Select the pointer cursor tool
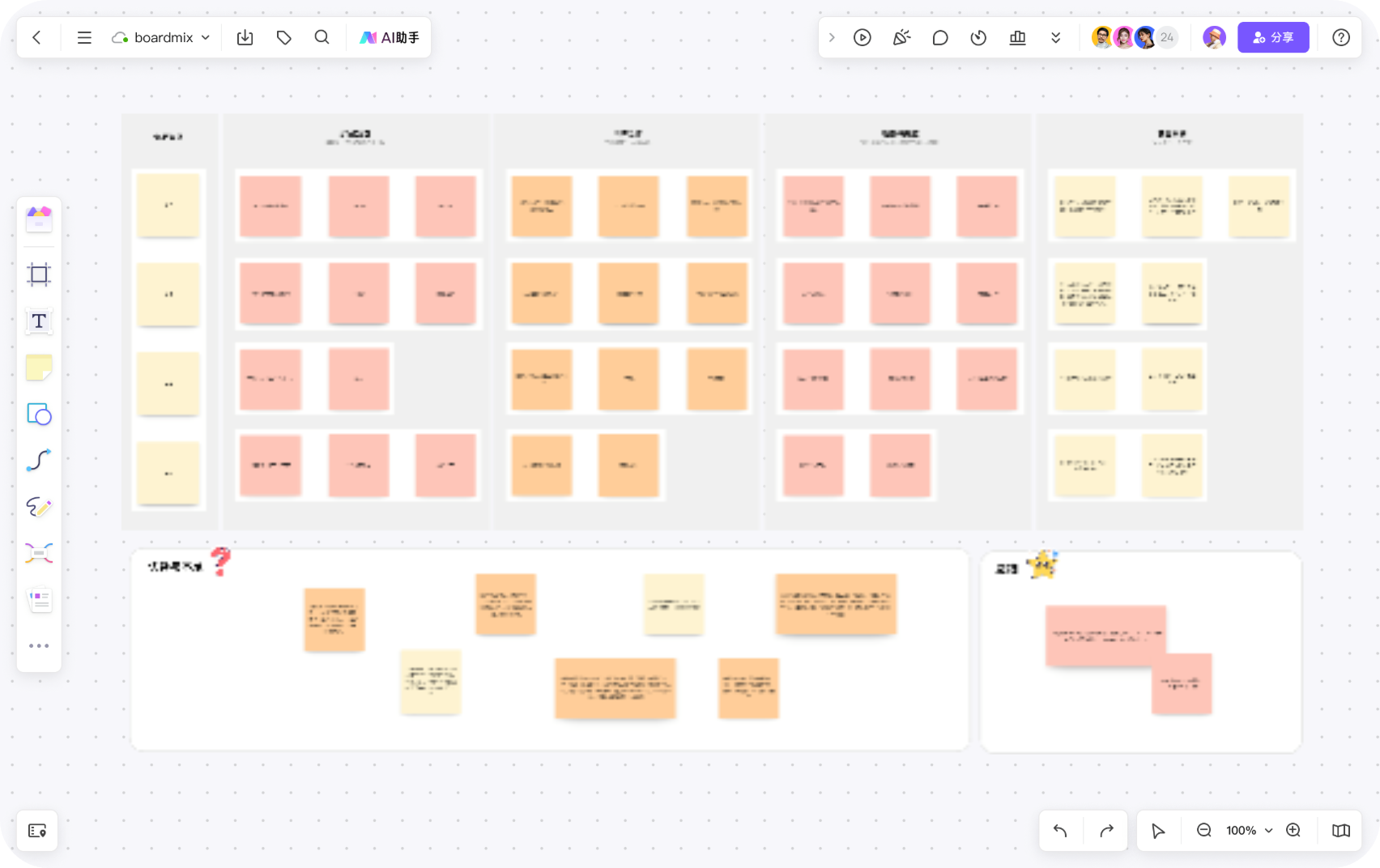Viewport: 1380px width, 868px height. pyautogui.click(x=1158, y=831)
